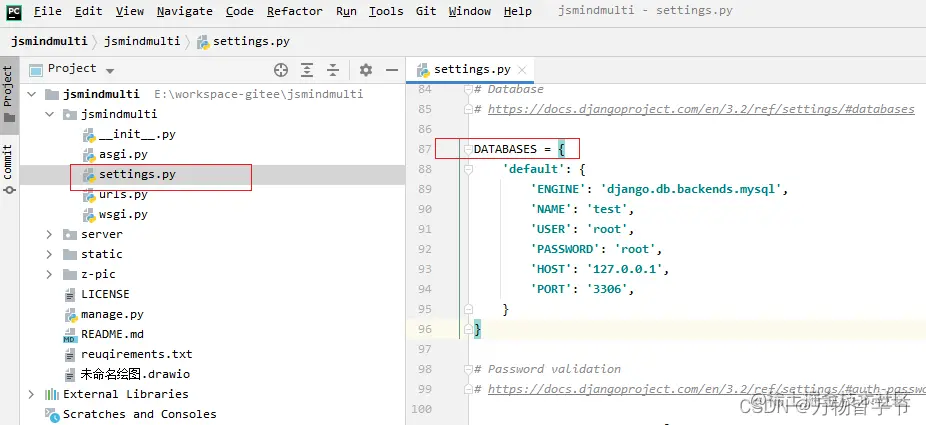
Task: Click the folder icon beside z-pic
Action: pyautogui.click(x=70, y=274)
